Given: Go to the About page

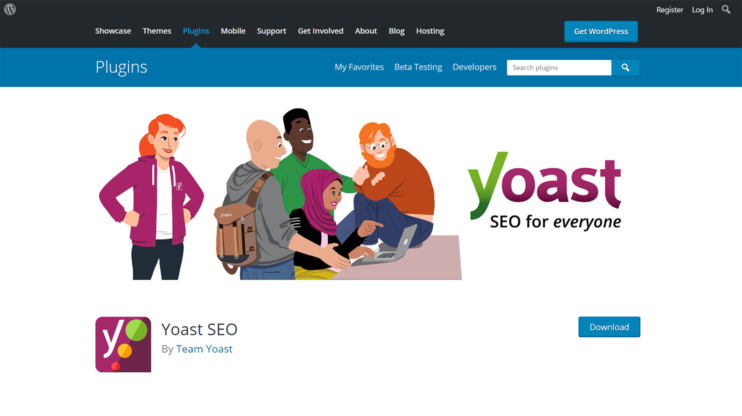Looking at the screenshot, I should [x=366, y=31].
